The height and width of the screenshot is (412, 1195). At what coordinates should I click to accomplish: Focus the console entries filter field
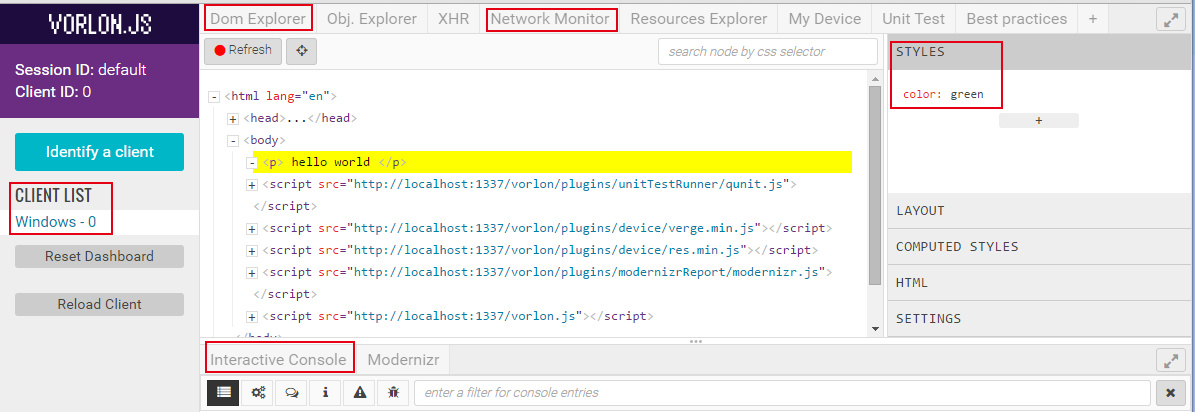782,393
